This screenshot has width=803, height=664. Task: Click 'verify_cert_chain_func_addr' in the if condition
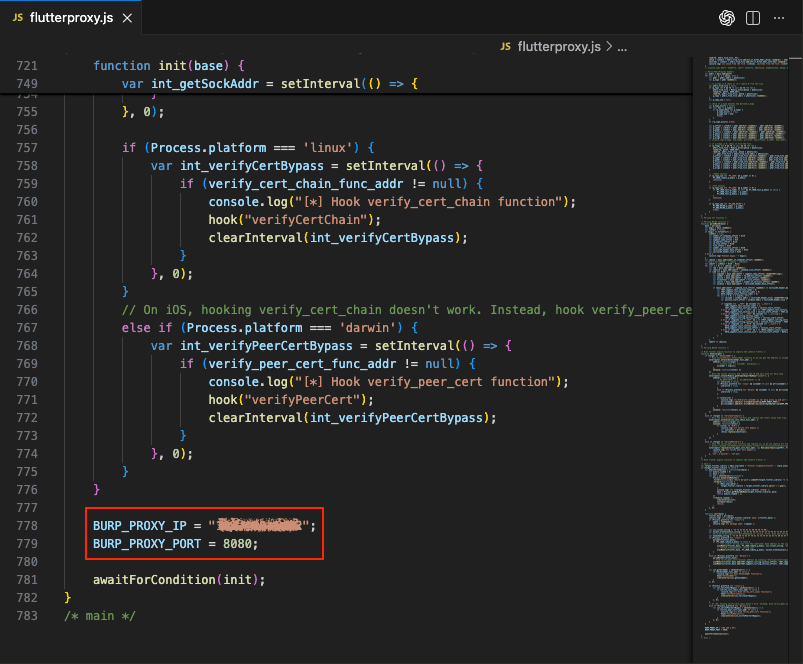pos(306,184)
